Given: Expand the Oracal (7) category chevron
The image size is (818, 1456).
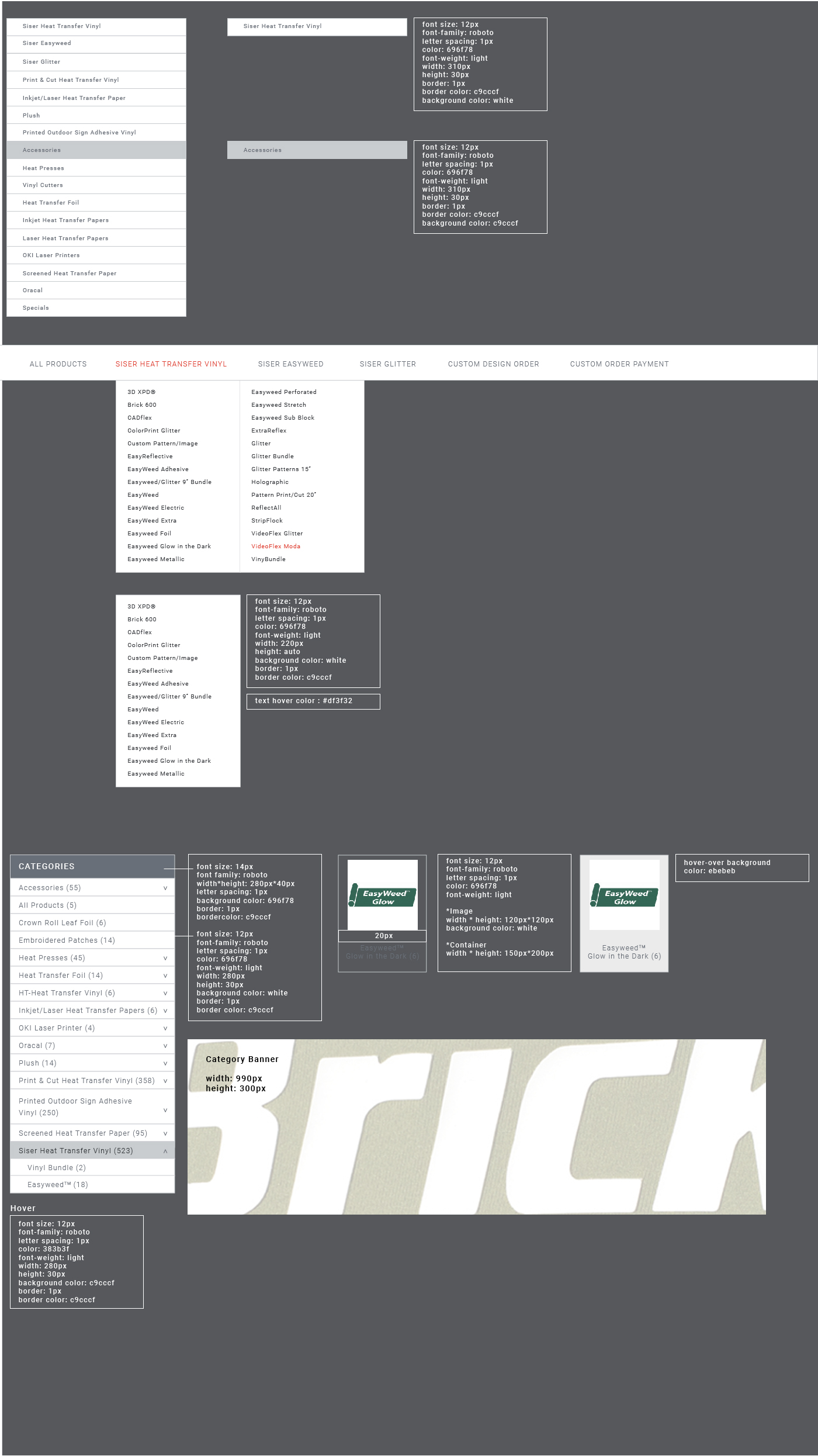Looking at the screenshot, I should [165, 1046].
